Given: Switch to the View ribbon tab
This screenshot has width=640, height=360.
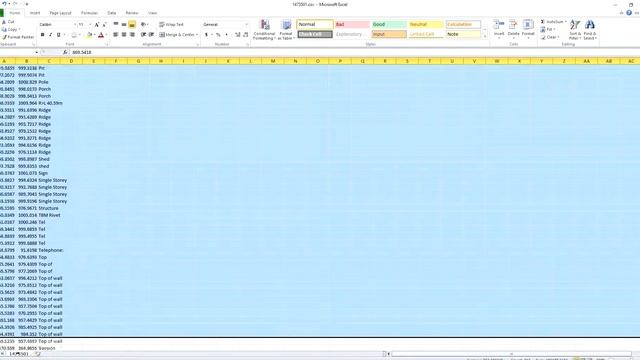Looking at the screenshot, I should pyautogui.click(x=152, y=13).
